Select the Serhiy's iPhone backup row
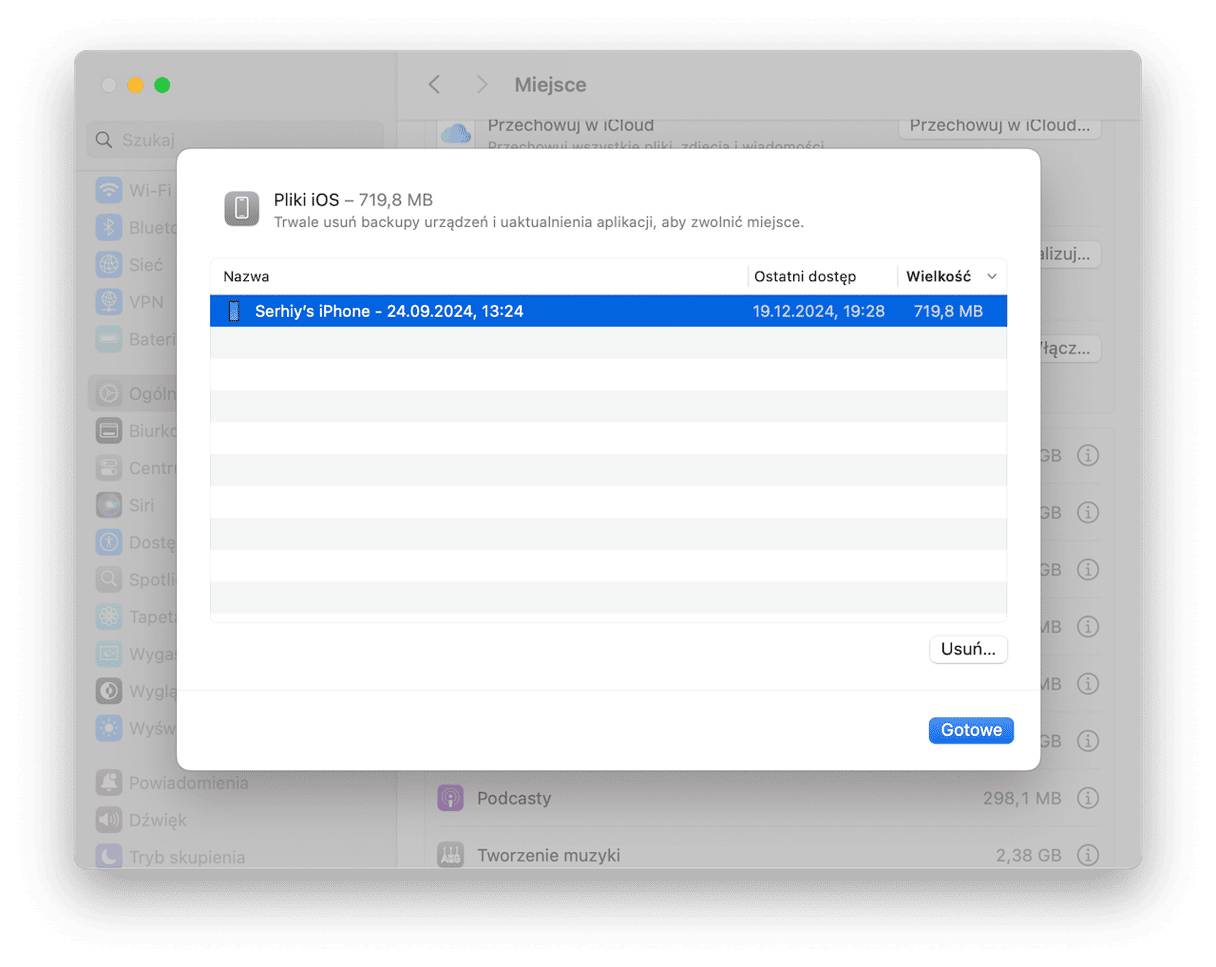Image resolution: width=1216 pixels, height=967 pixels. [608, 311]
